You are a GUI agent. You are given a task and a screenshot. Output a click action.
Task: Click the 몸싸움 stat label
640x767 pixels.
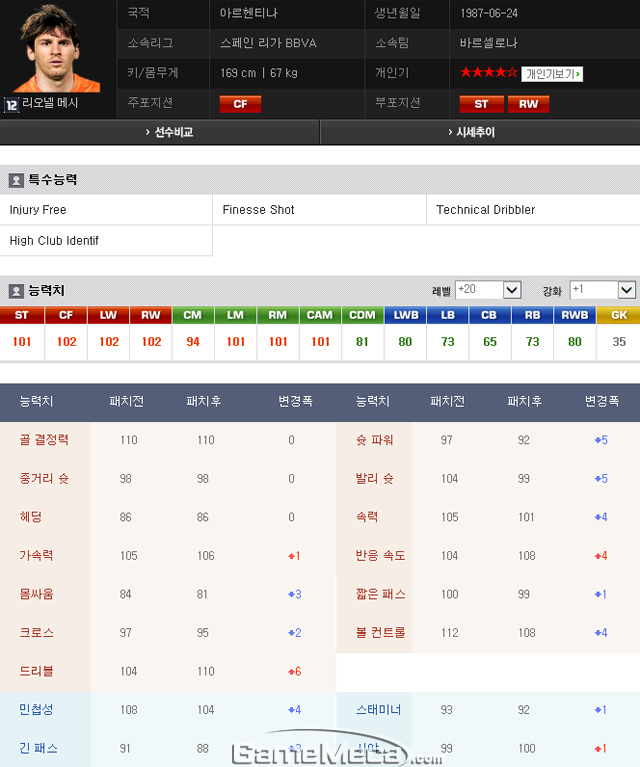36,594
